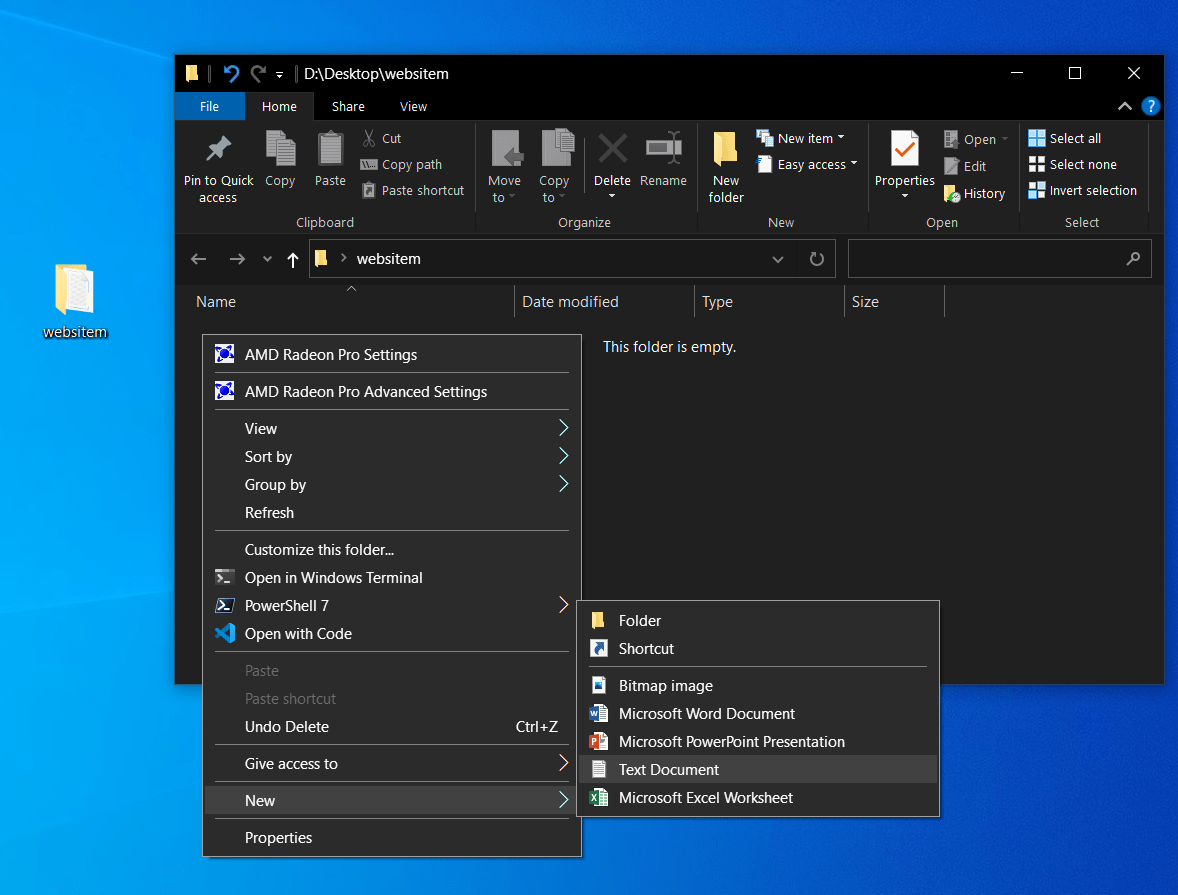Click the Copy ribbon icon
The height and width of the screenshot is (895, 1178).
pyautogui.click(x=280, y=159)
